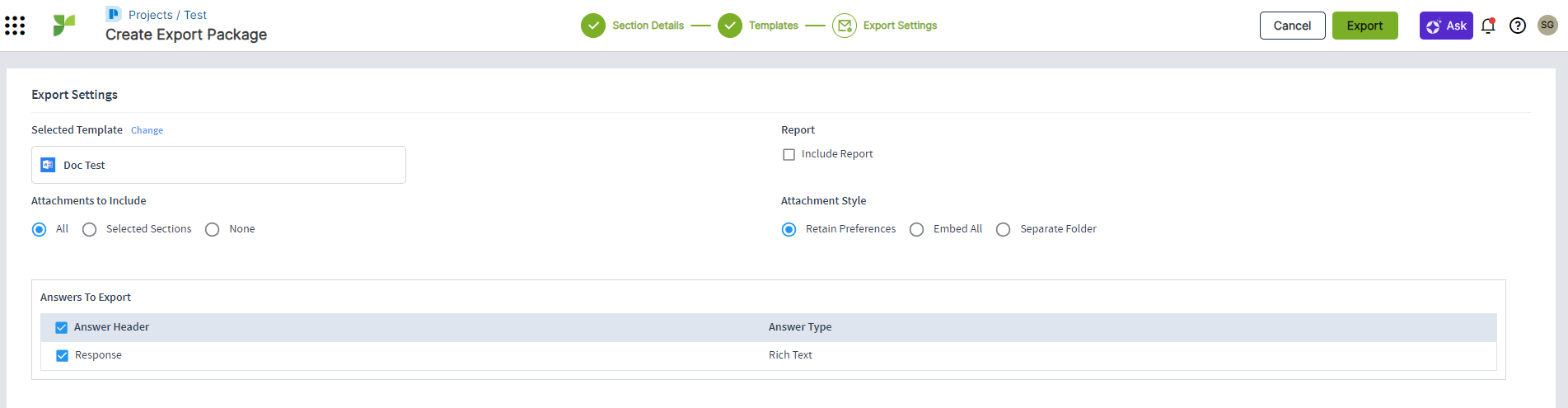Choose None for attachments to include
1568x408 pixels.
(213, 229)
